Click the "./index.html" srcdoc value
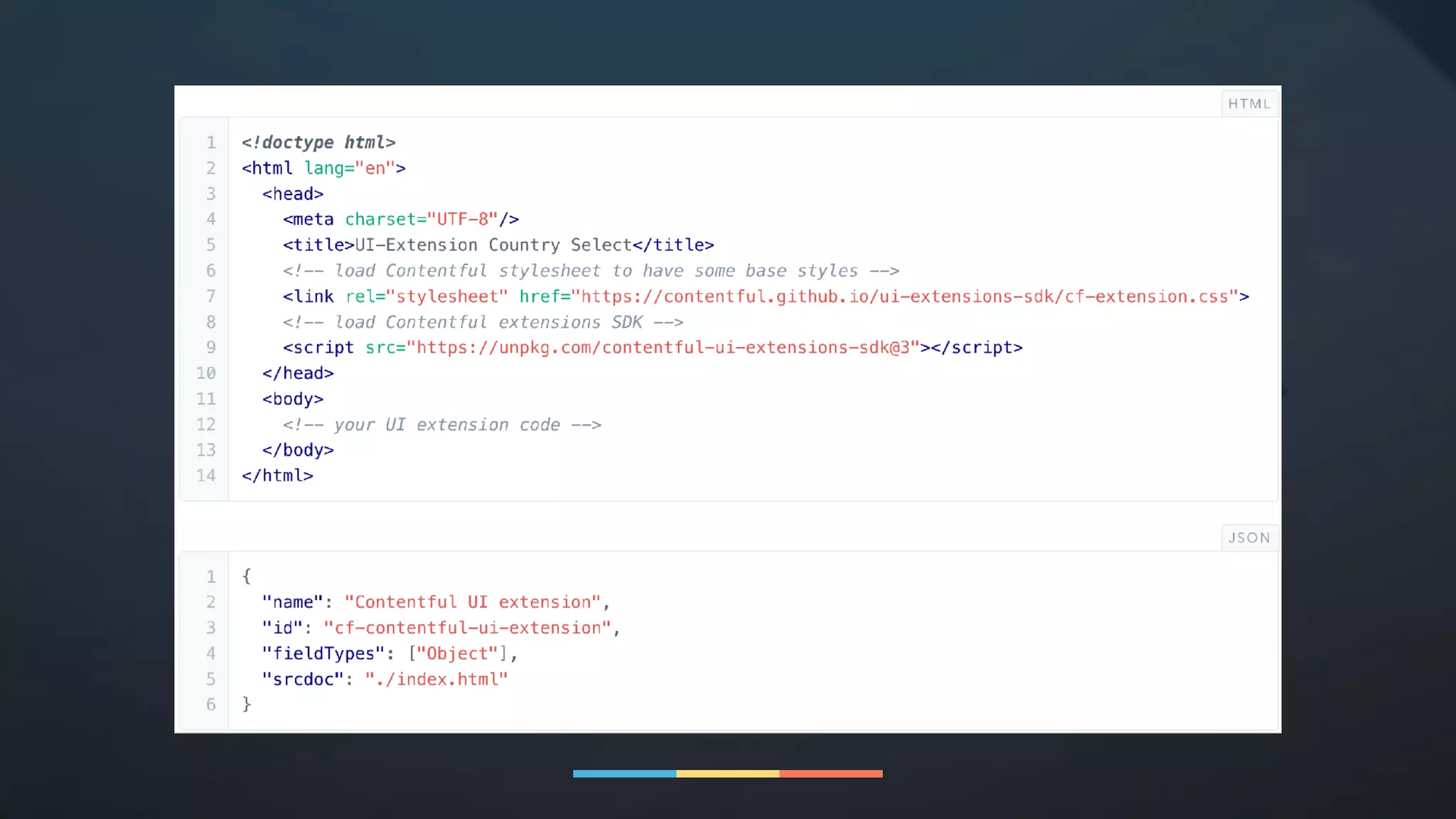Image resolution: width=1456 pixels, height=819 pixels. click(x=436, y=679)
